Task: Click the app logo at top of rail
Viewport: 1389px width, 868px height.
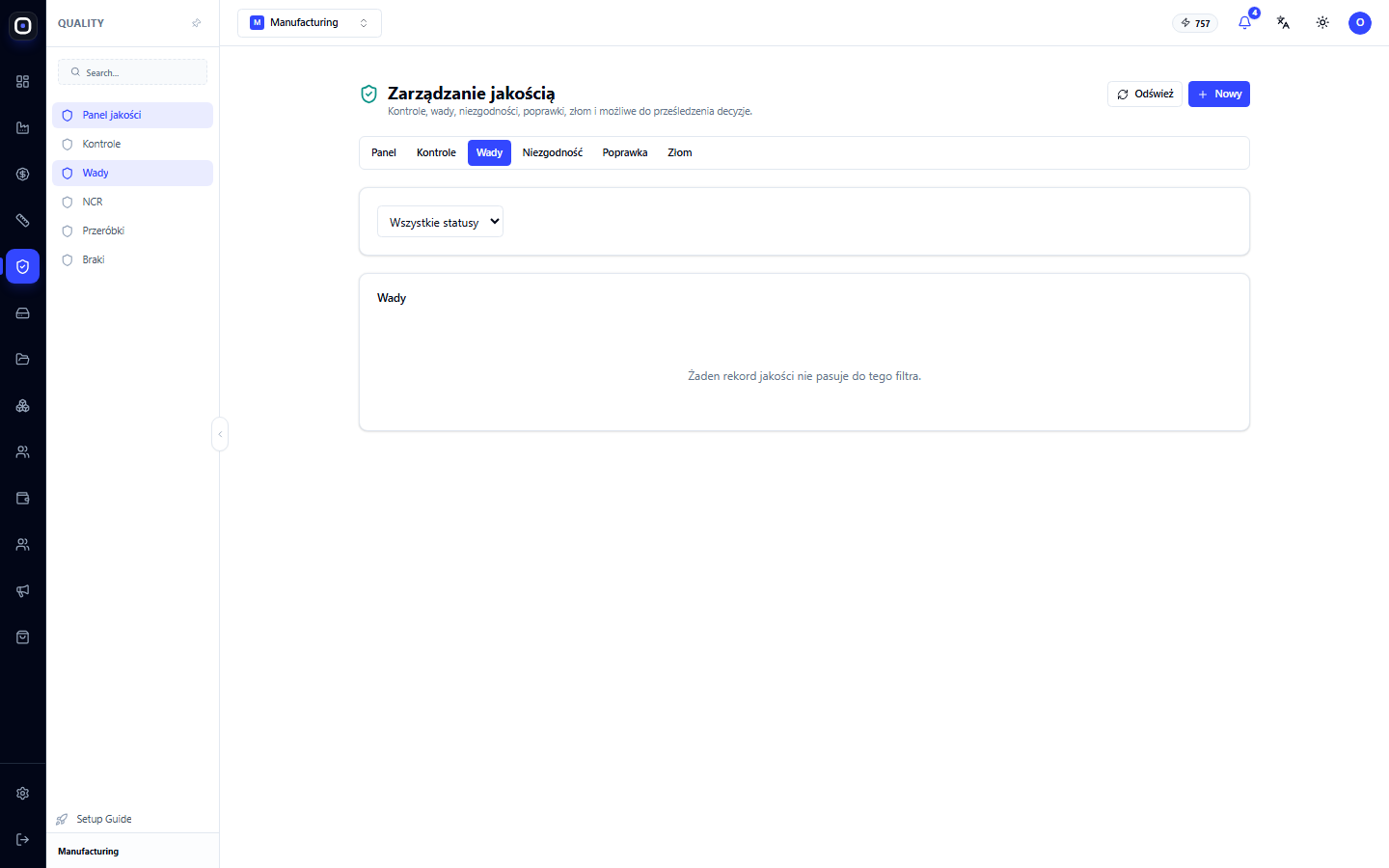Action: 23,26
